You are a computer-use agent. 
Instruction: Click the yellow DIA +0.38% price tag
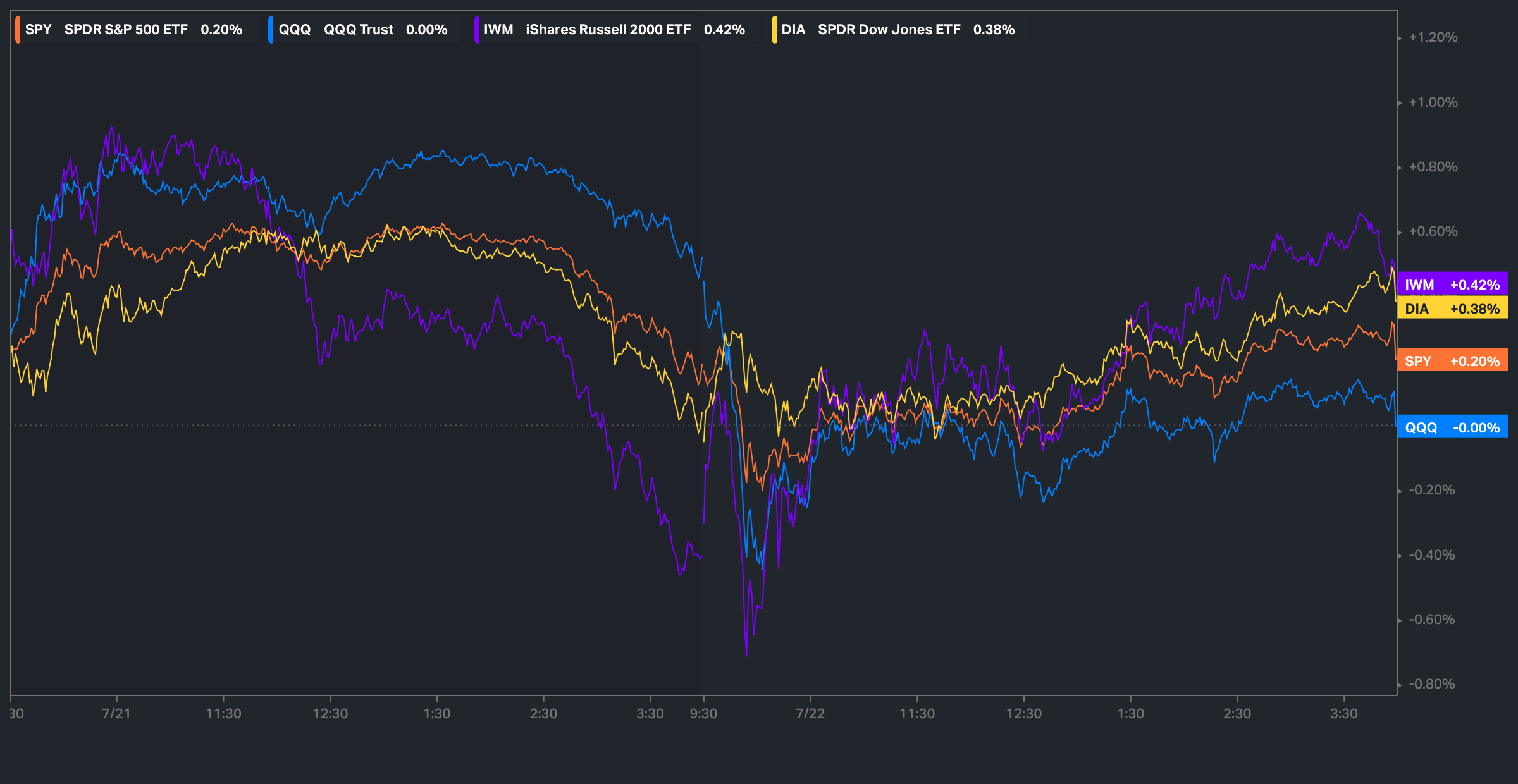[1452, 309]
